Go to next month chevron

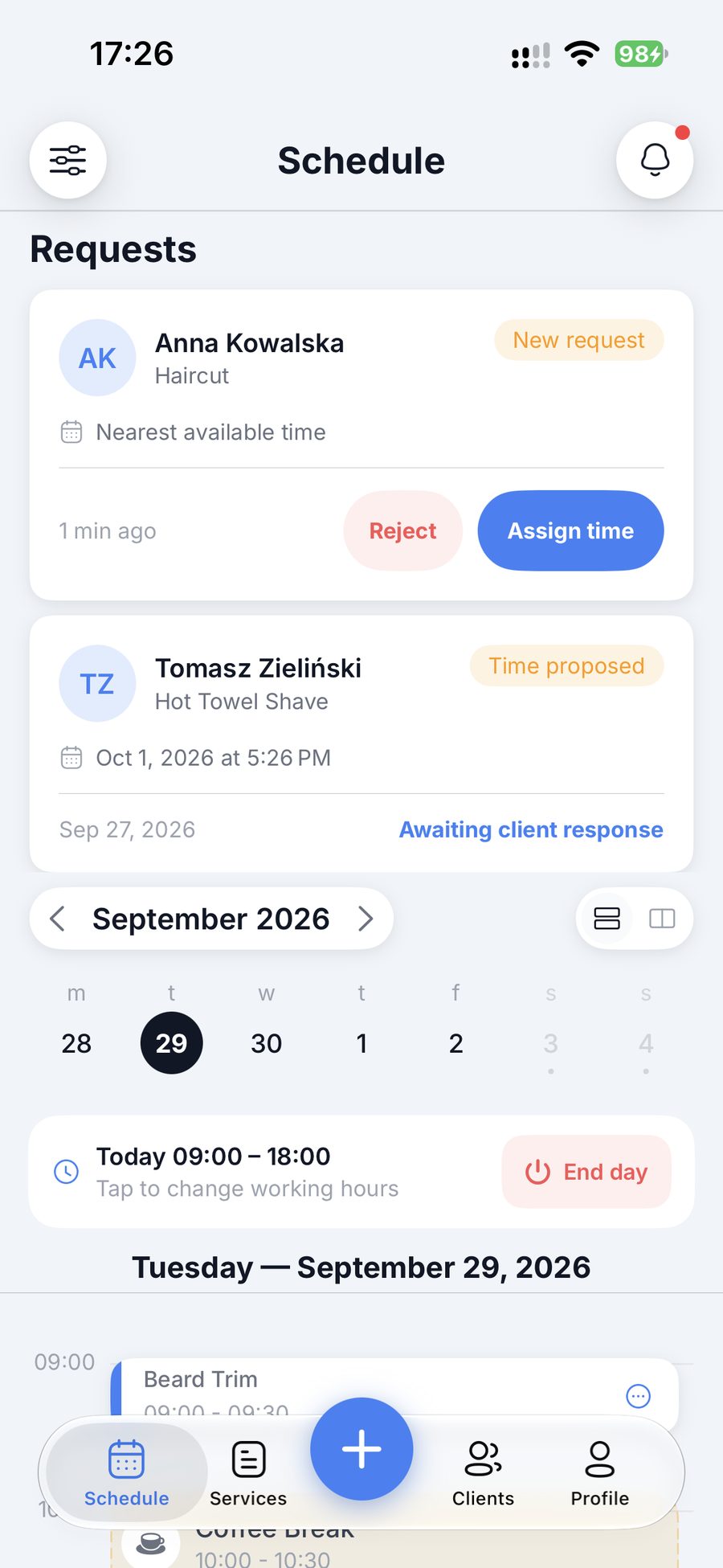pyautogui.click(x=366, y=918)
